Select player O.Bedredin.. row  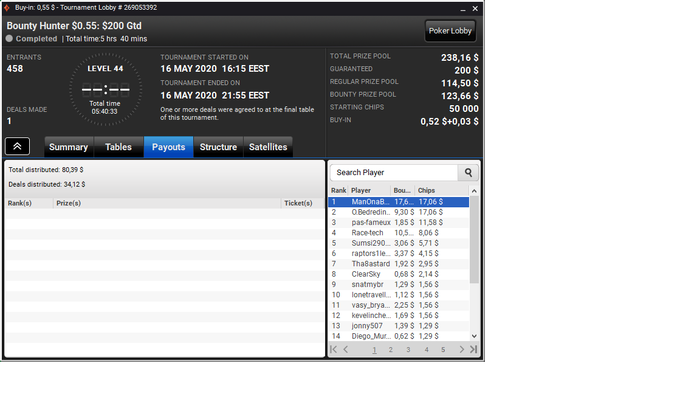pos(399,212)
